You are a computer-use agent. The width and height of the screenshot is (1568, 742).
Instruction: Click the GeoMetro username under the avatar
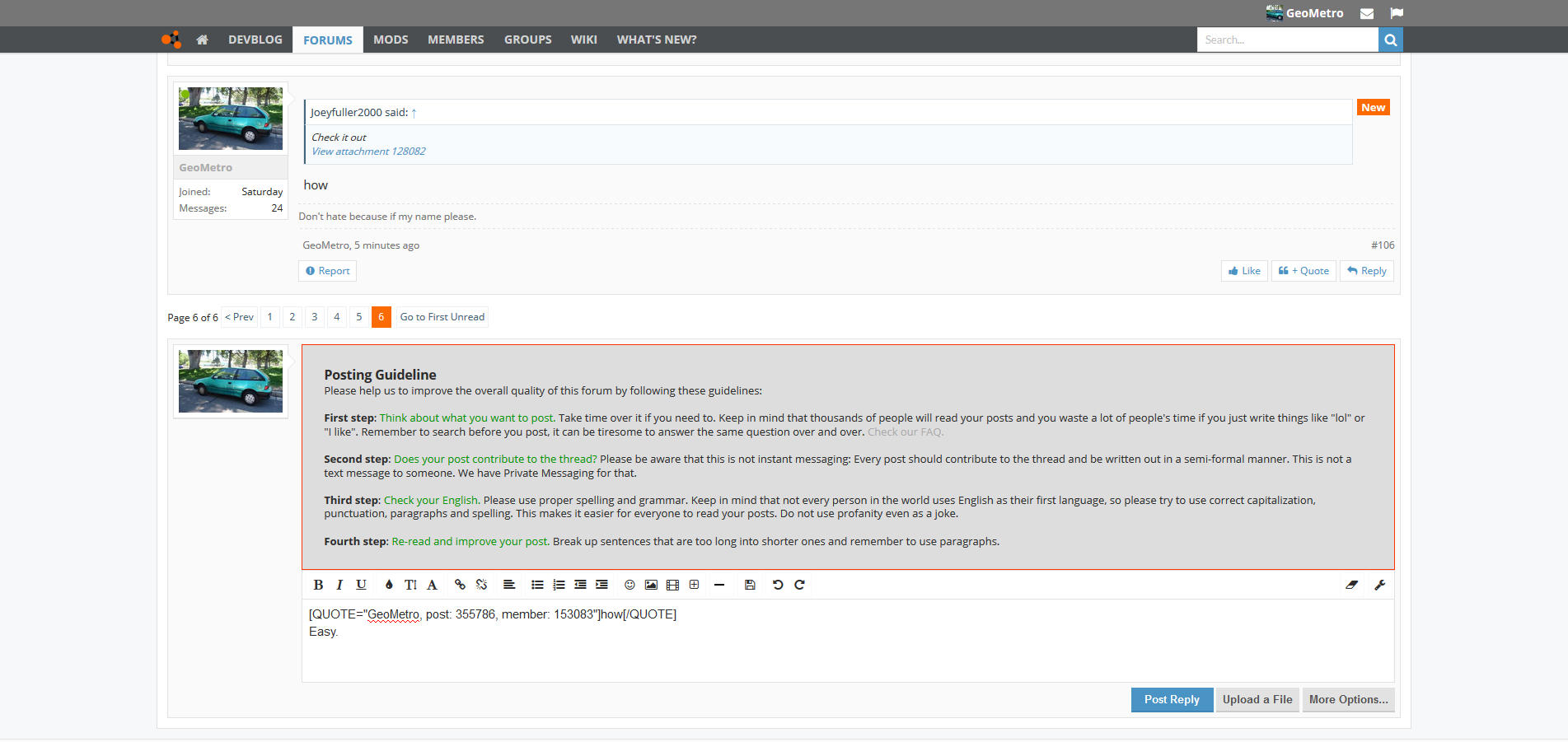pyautogui.click(x=206, y=168)
